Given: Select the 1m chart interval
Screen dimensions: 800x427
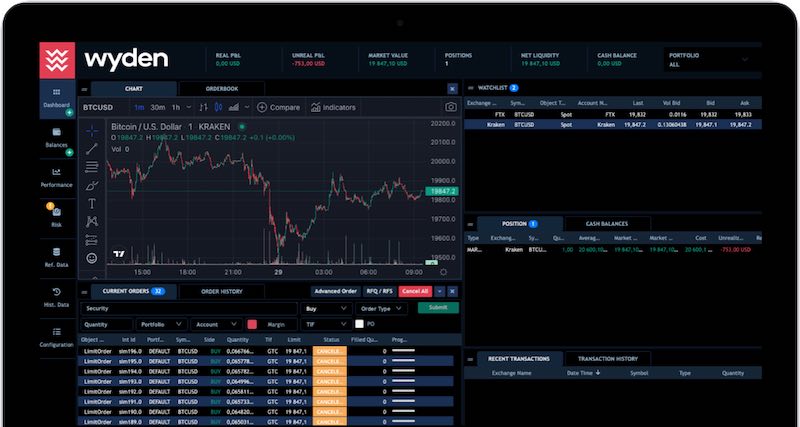Looking at the screenshot, I should [139, 107].
